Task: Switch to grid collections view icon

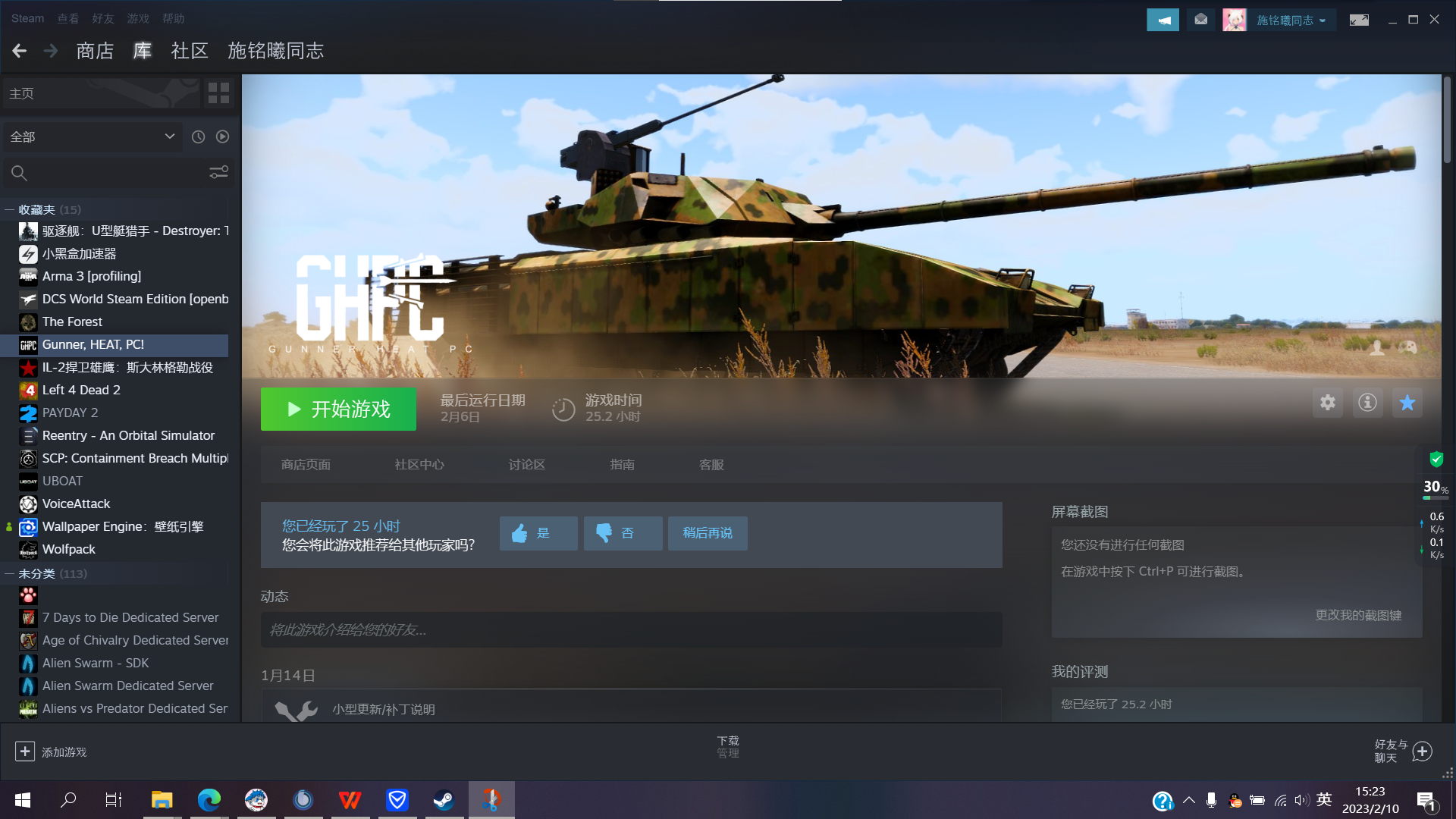Action: [218, 93]
